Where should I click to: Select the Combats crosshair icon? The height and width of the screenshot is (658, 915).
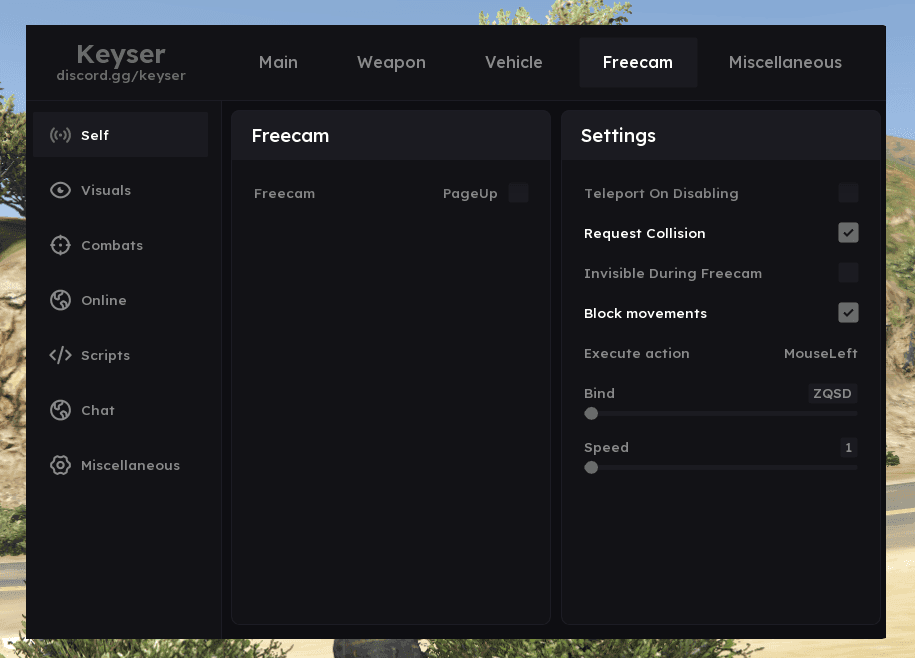tap(60, 245)
